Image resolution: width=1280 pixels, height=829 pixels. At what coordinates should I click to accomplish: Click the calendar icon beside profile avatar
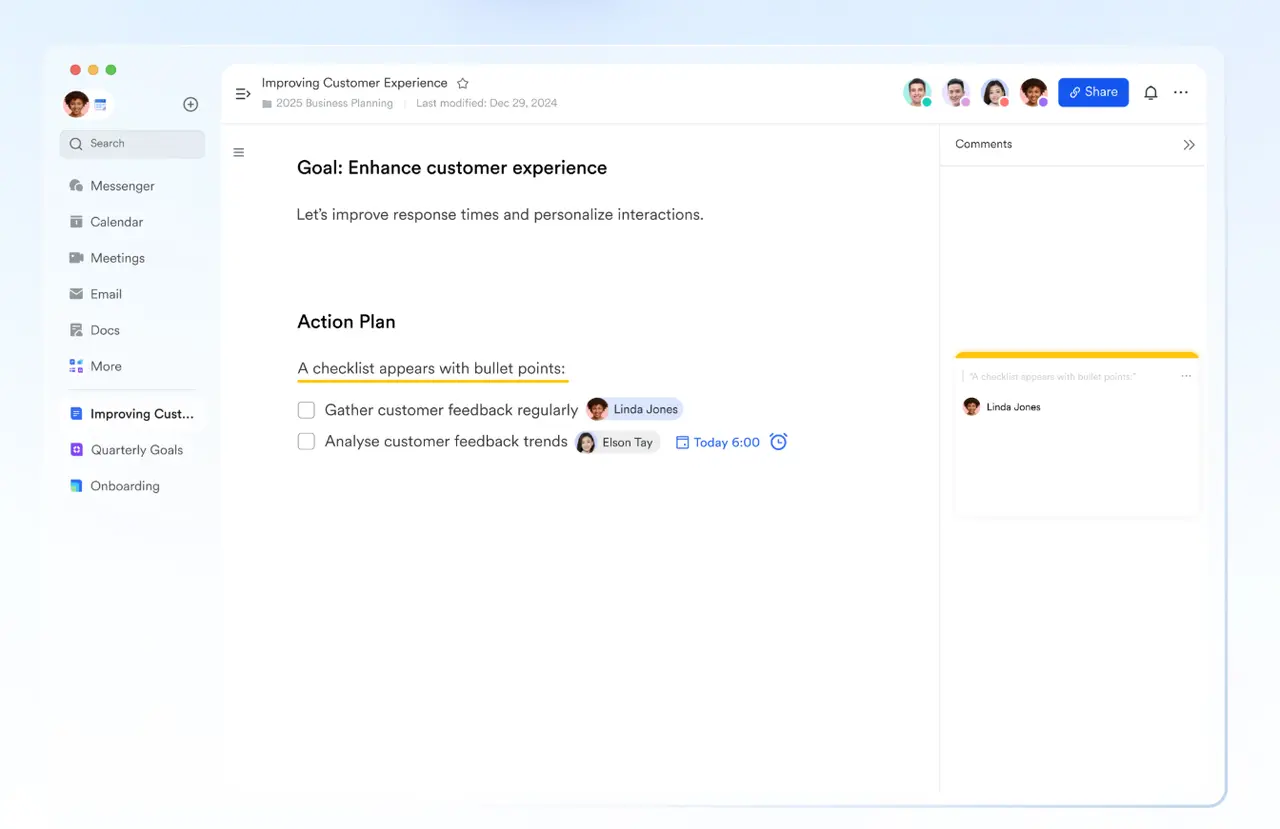[x=101, y=105]
